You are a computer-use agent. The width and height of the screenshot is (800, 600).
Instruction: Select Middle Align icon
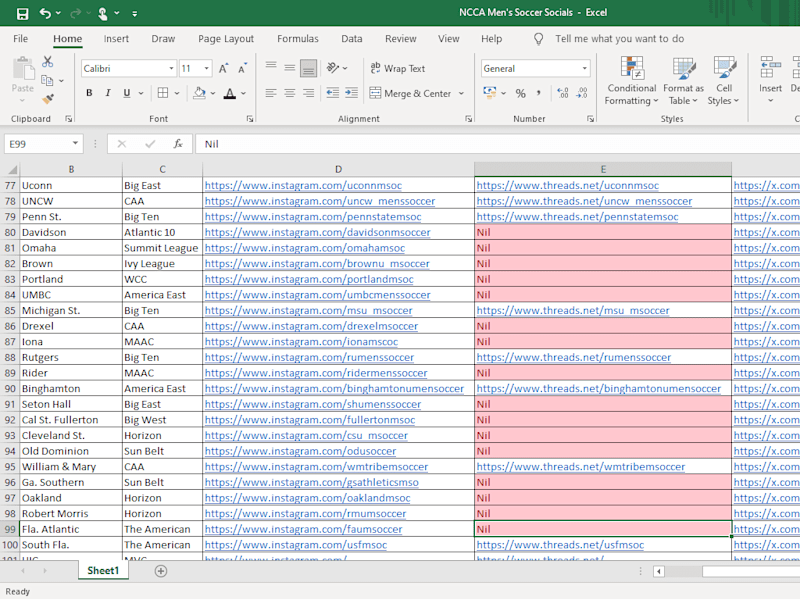point(289,68)
